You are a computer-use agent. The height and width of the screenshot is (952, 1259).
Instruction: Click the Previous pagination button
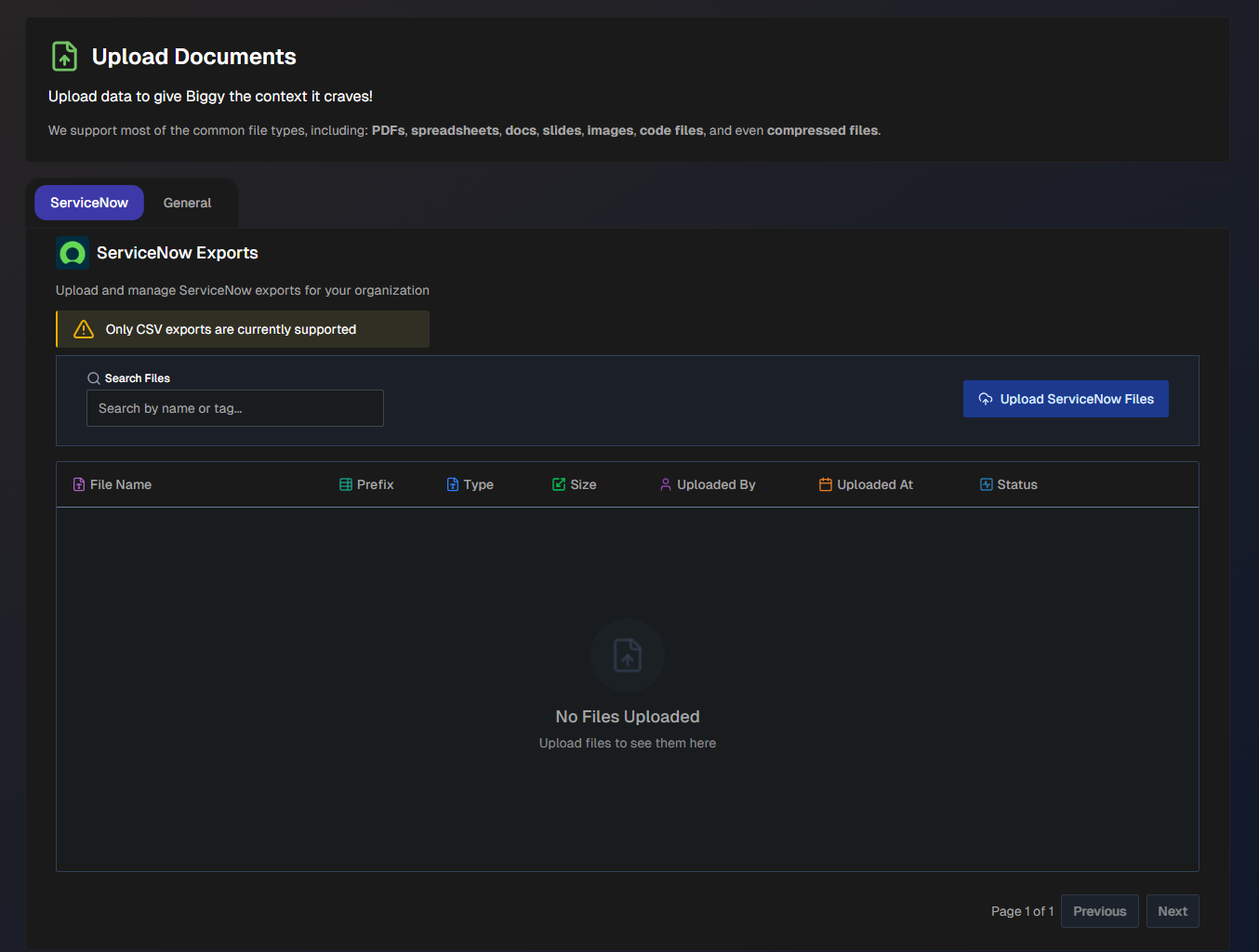(x=1099, y=911)
